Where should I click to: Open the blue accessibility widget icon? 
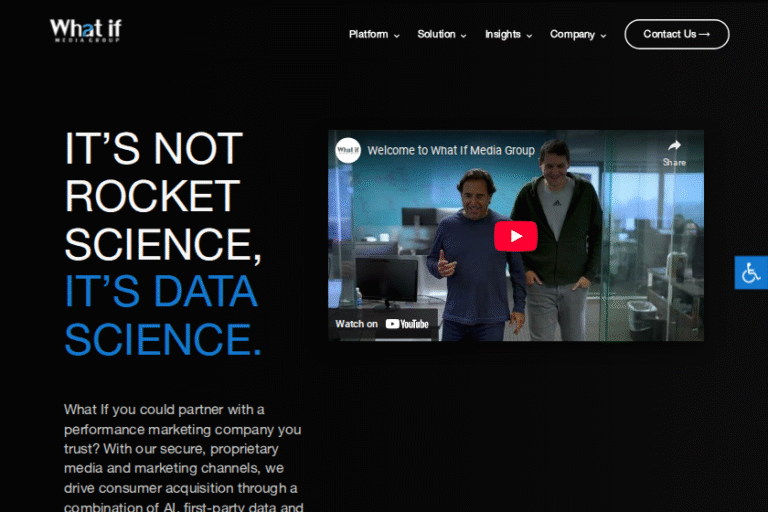(x=751, y=272)
